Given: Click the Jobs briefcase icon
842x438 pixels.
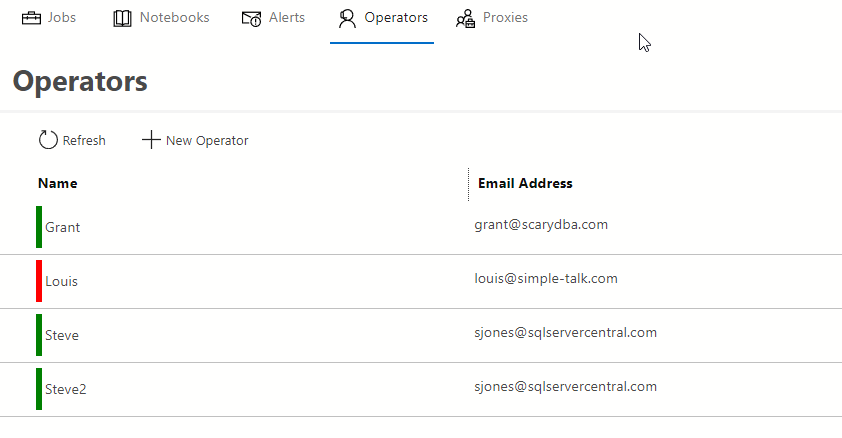Looking at the screenshot, I should (x=32, y=18).
